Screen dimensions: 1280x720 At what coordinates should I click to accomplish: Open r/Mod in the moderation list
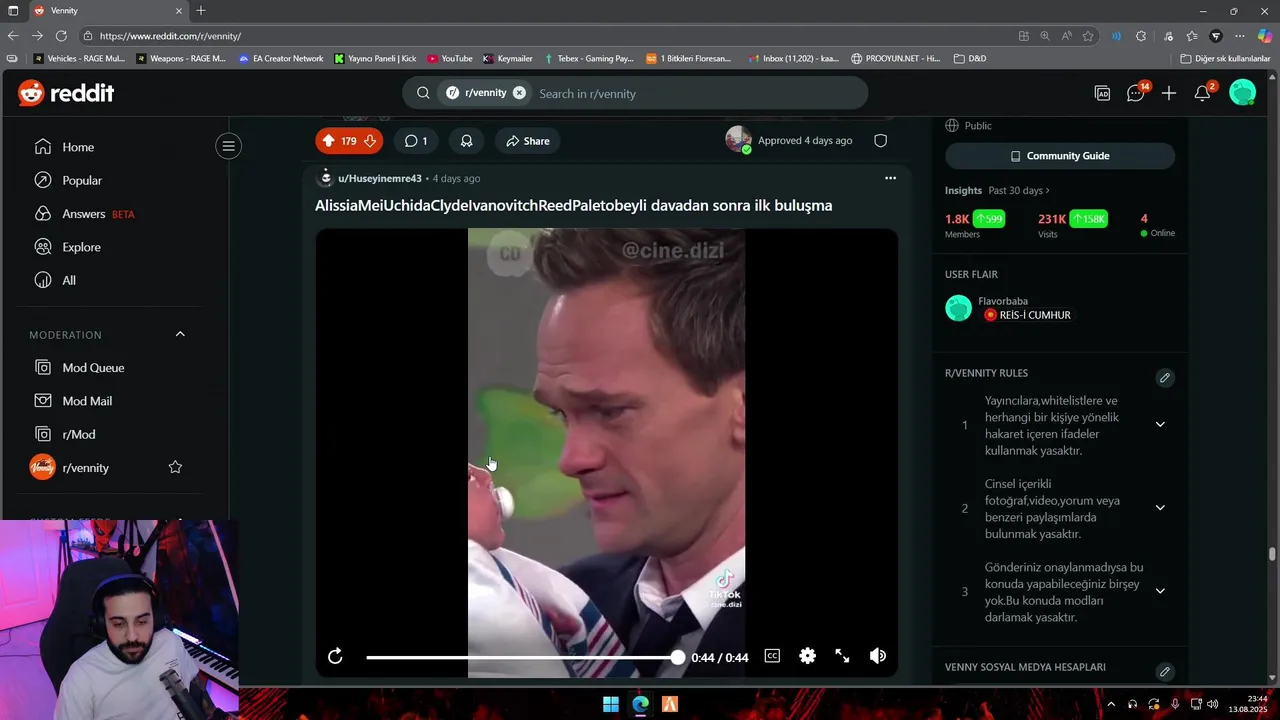tap(79, 434)
